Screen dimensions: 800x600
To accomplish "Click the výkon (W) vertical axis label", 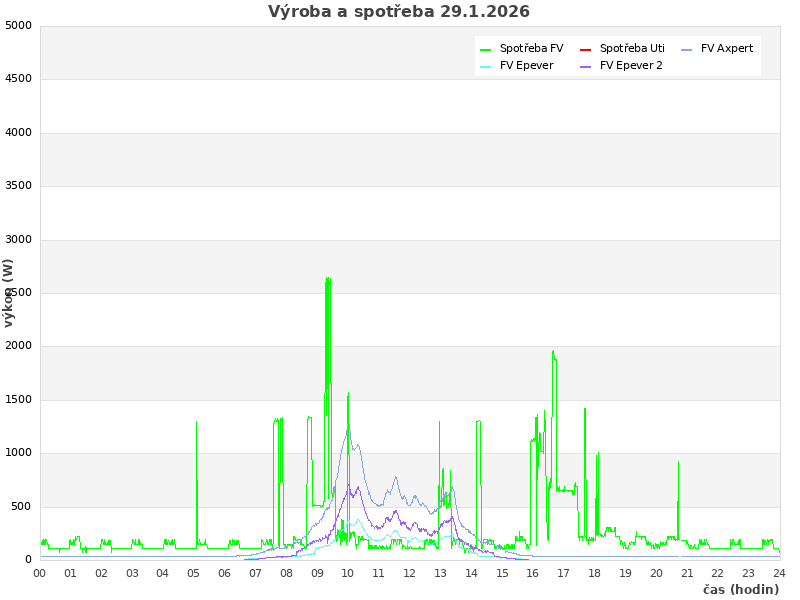I will [9, 292].
